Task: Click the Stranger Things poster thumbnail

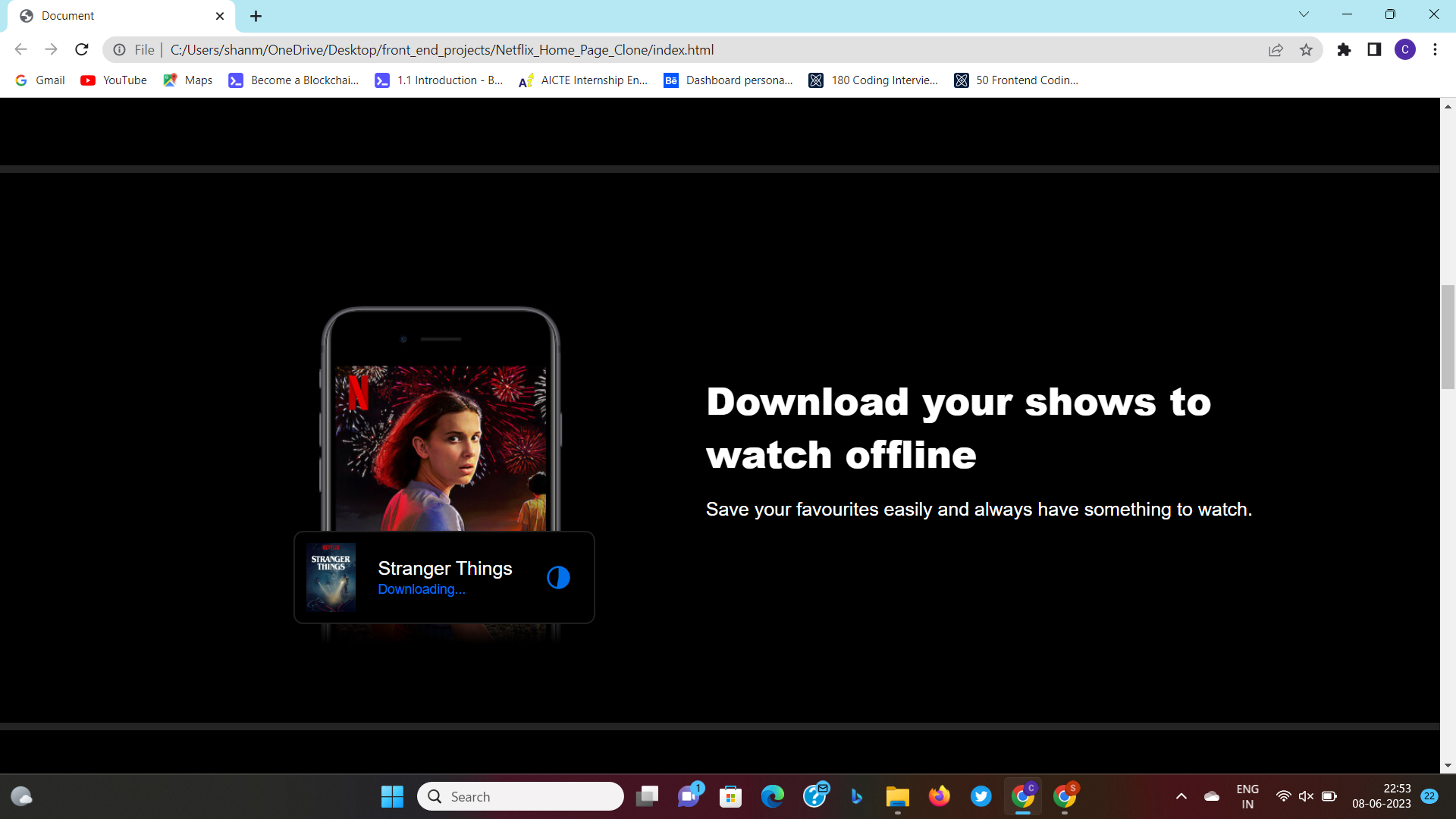Action: click(331, 577)
